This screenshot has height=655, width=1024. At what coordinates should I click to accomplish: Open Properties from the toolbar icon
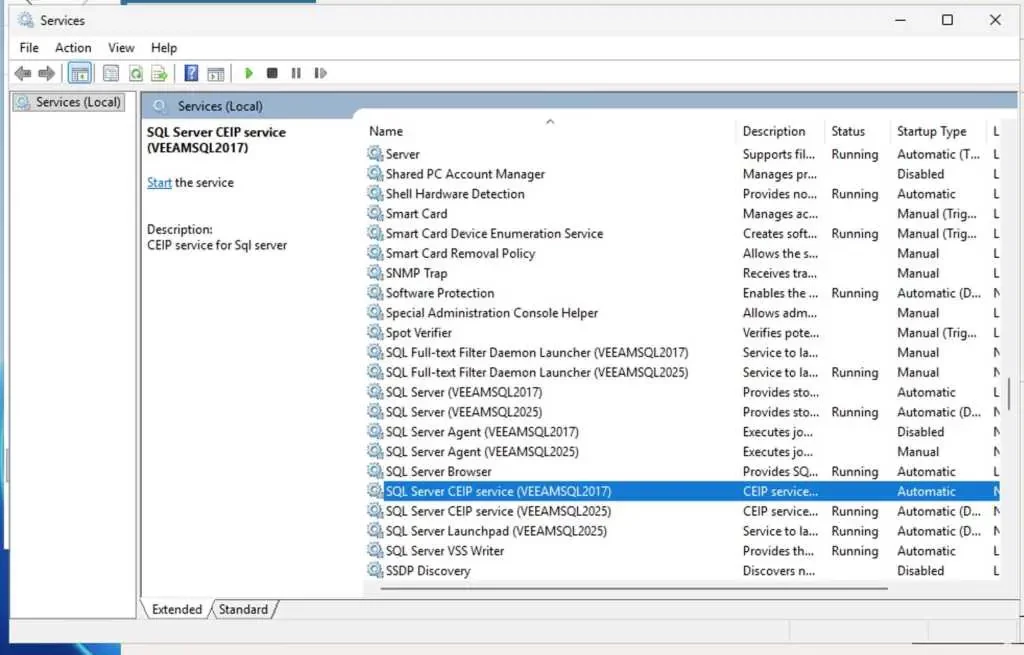[111, 73]
